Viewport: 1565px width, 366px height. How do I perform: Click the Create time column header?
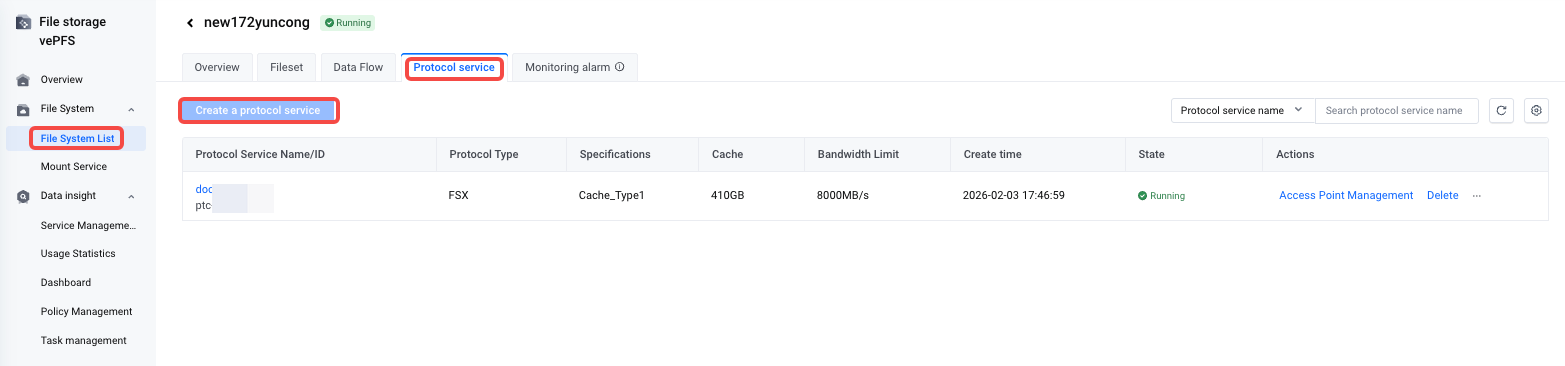pos(992,155)
